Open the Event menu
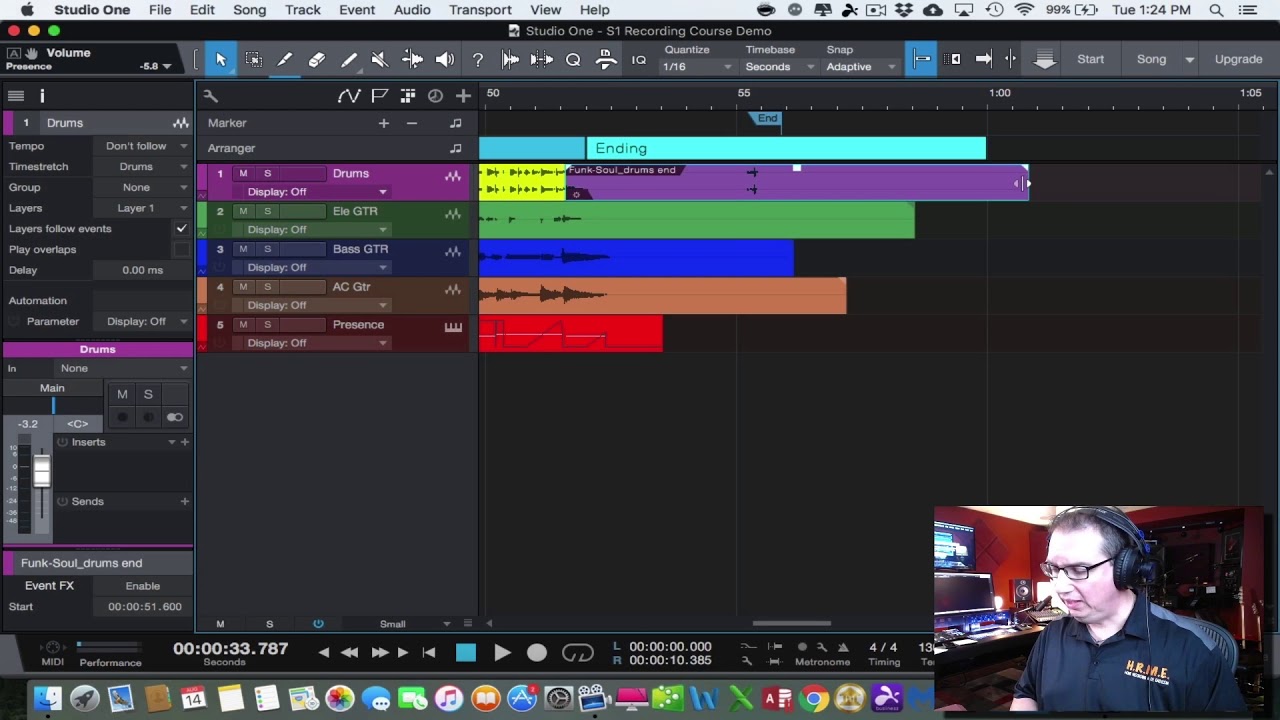The height and width of the screenshot is (720, 1280). tap(357, 10)
